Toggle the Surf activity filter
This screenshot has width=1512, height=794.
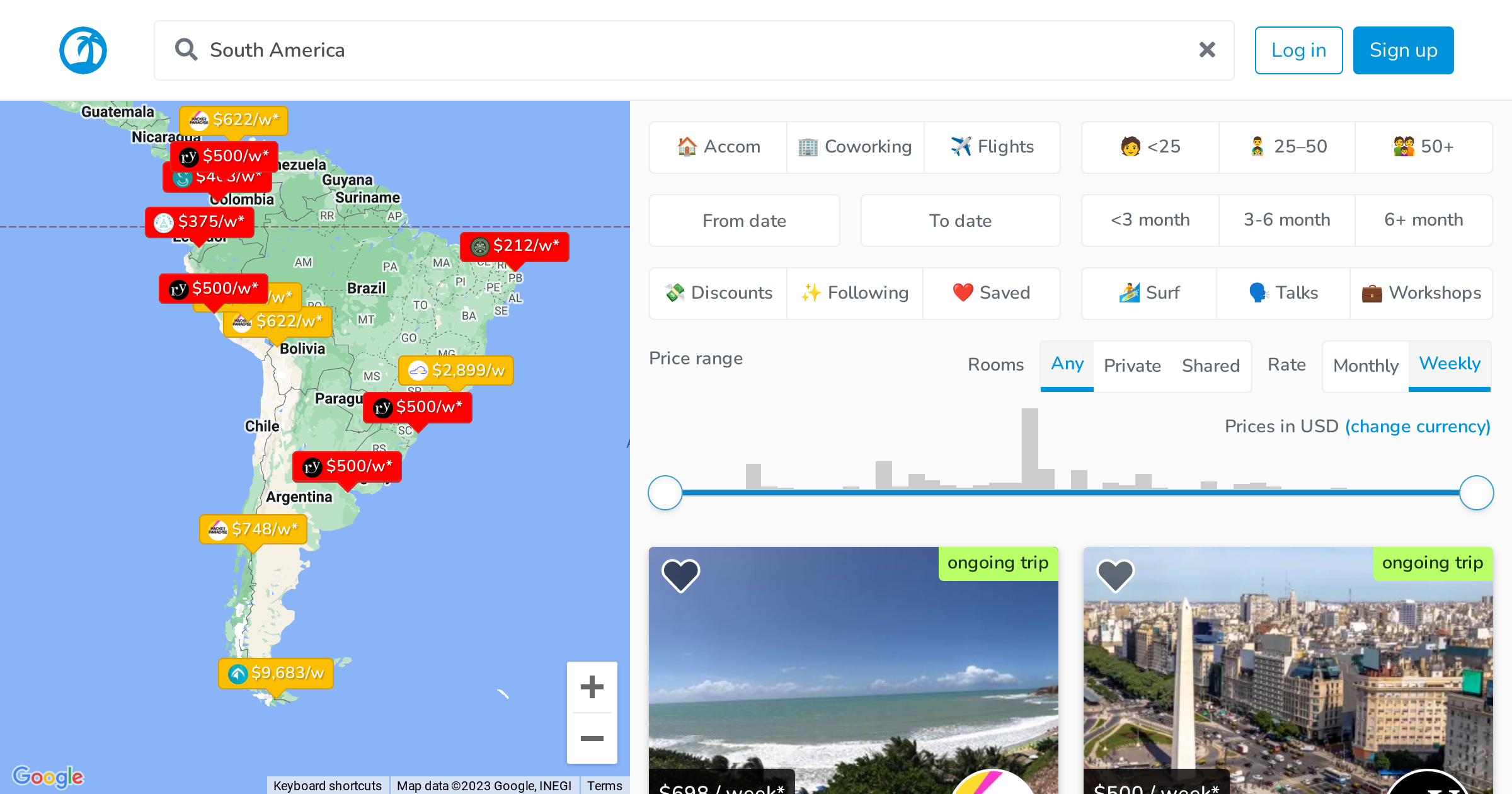[1149, 293]
